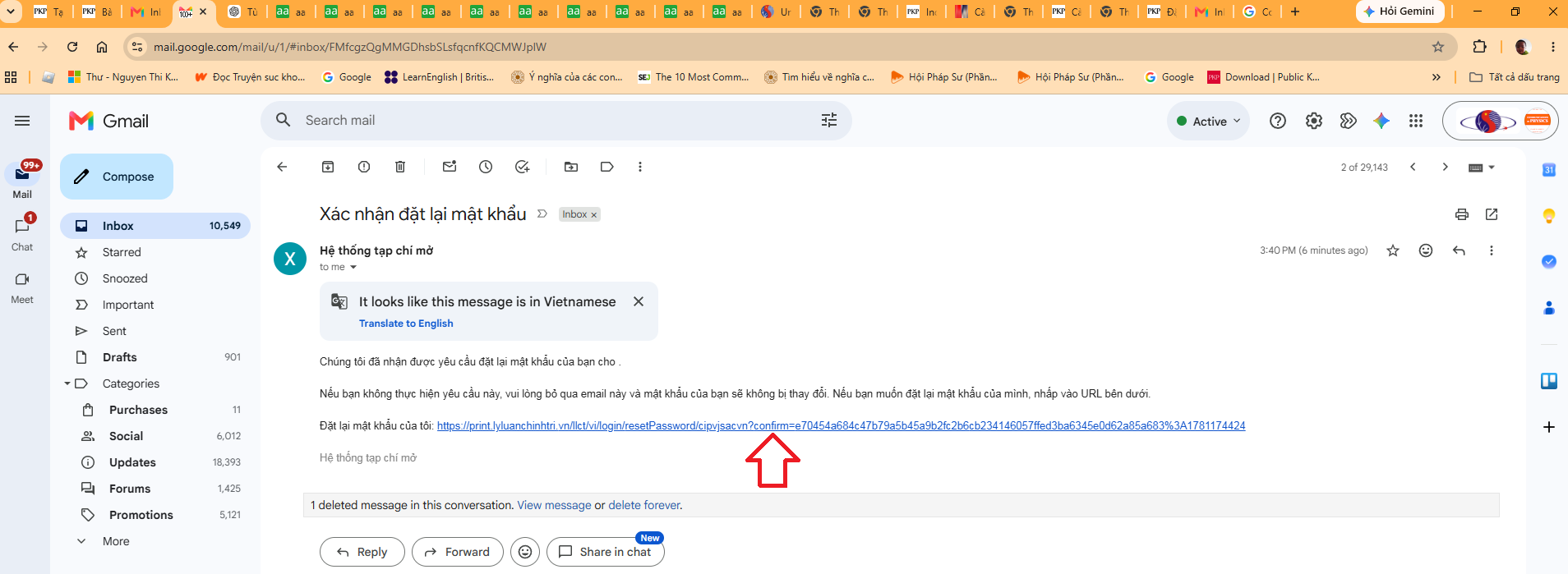Open the Social category

click(x=155, y=436)
